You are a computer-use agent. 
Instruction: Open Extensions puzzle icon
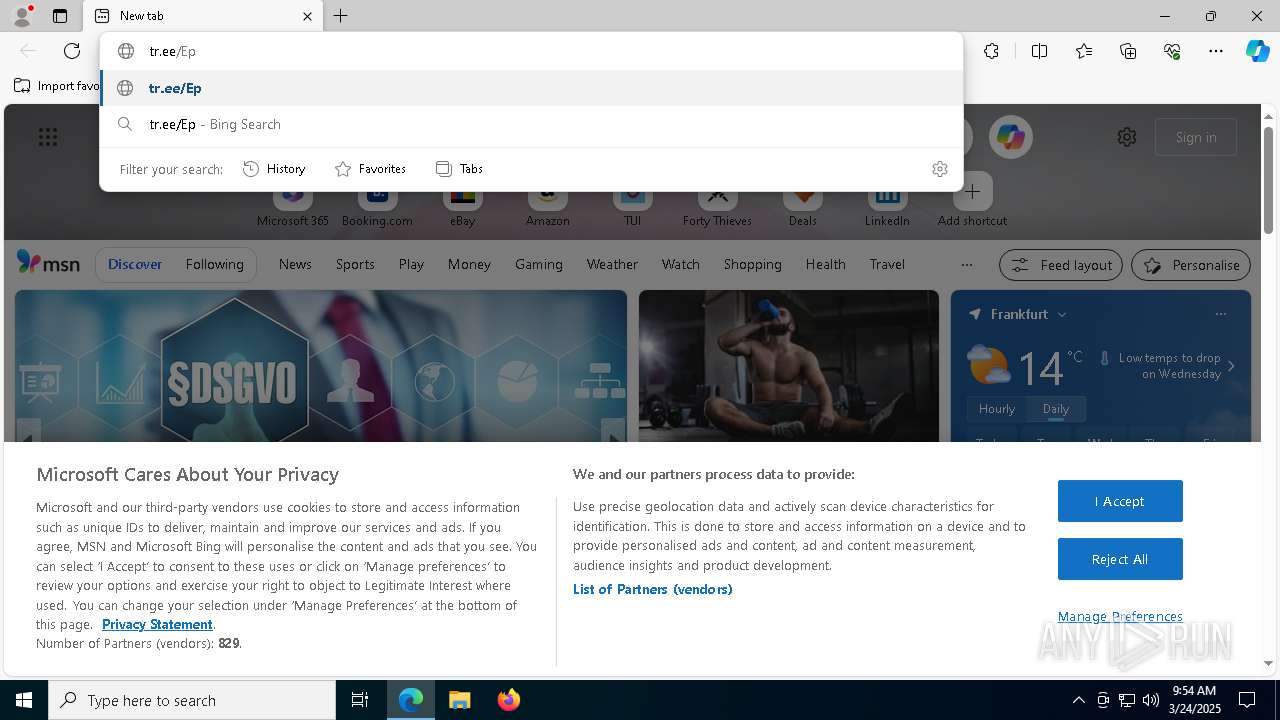(991, 51)
